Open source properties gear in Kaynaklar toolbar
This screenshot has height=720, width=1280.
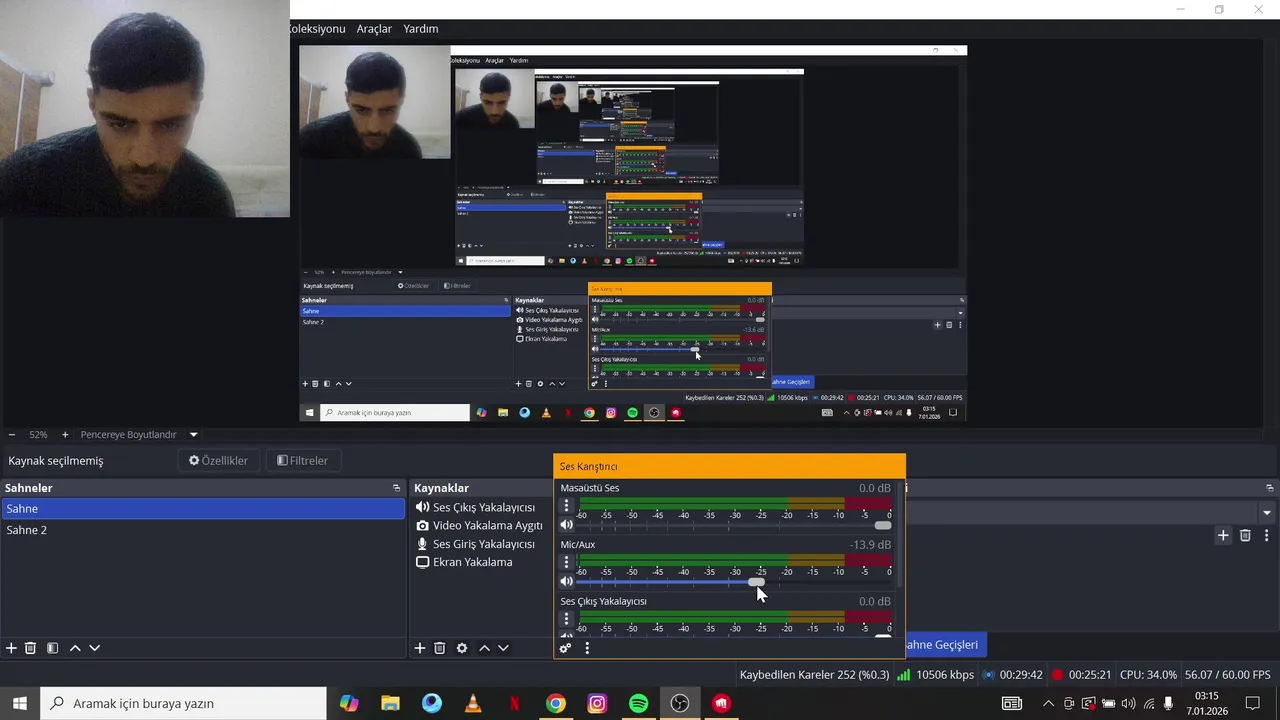pos(462,648)
